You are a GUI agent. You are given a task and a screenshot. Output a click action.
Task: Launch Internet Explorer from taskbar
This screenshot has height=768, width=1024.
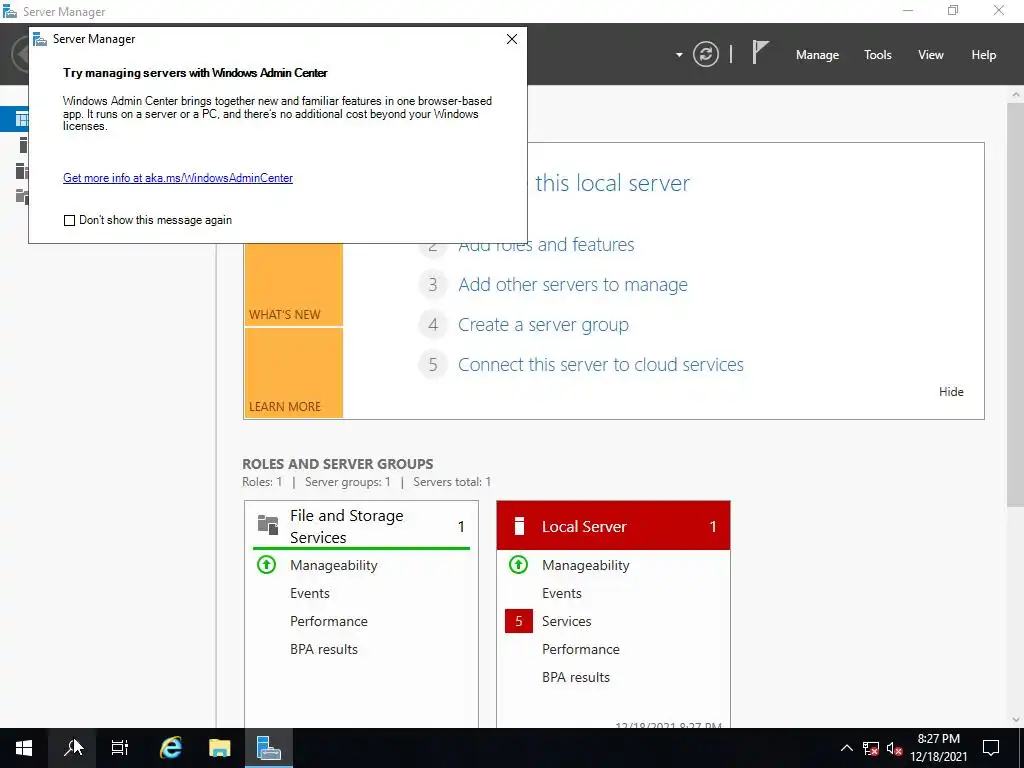[x=170, y=748]
